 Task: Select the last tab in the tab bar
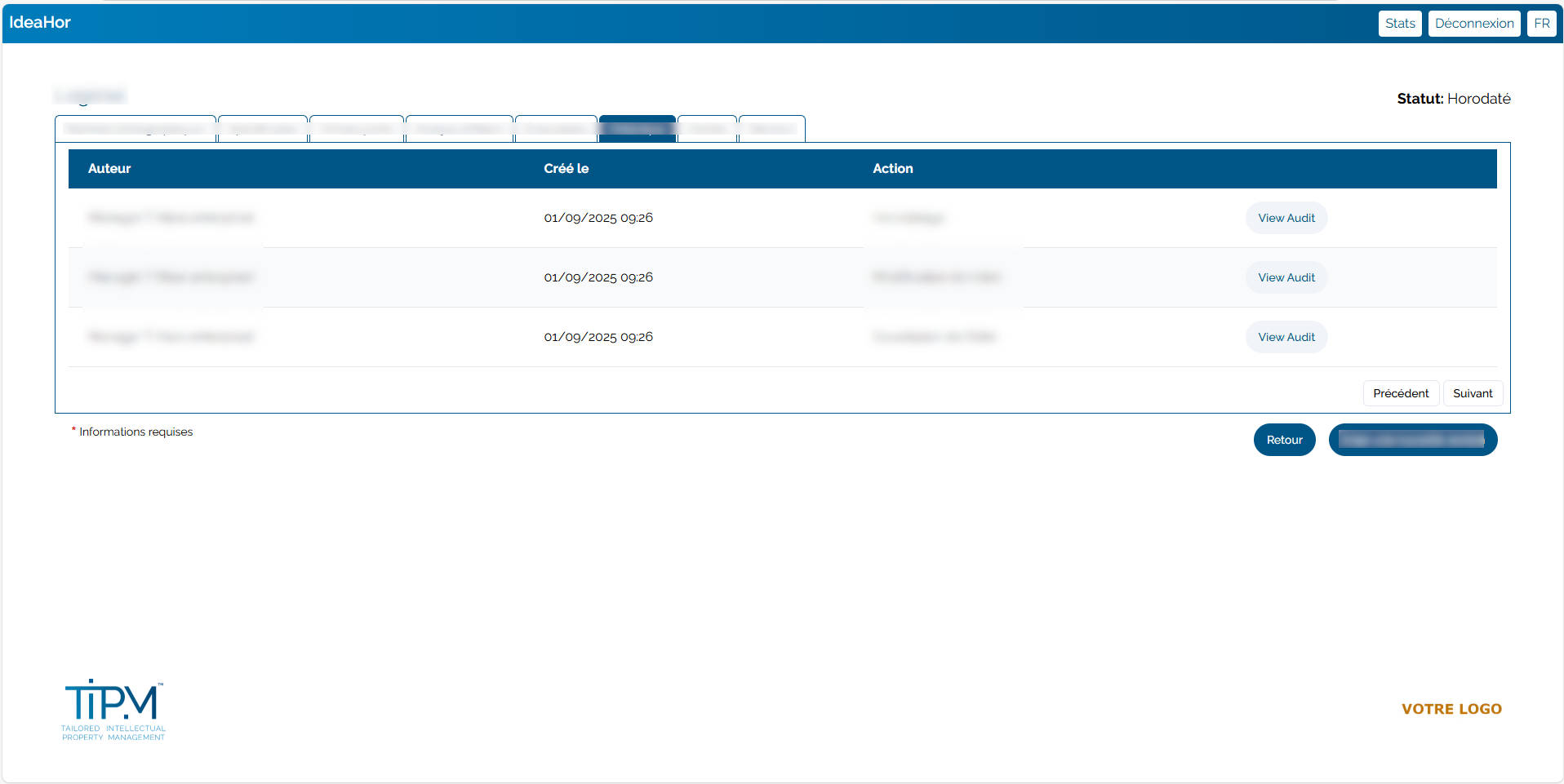coord(771,129)
